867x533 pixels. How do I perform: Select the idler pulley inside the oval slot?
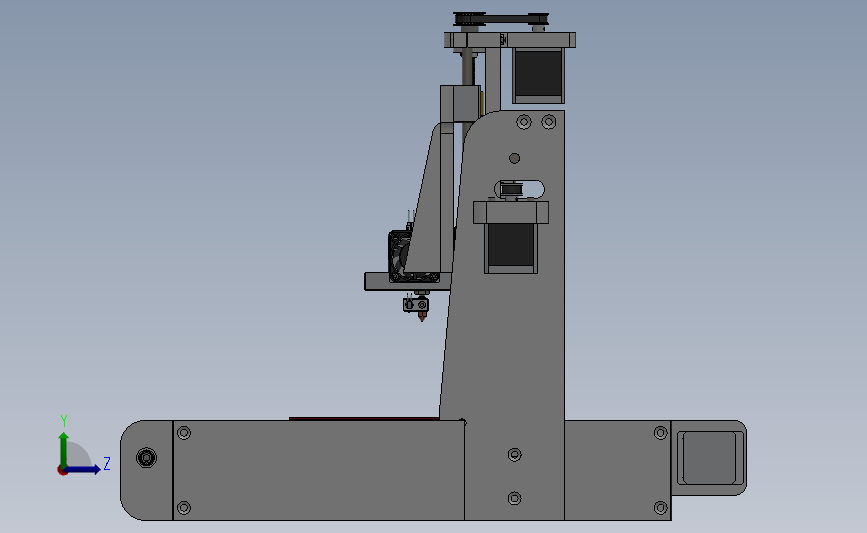[511, 190]
